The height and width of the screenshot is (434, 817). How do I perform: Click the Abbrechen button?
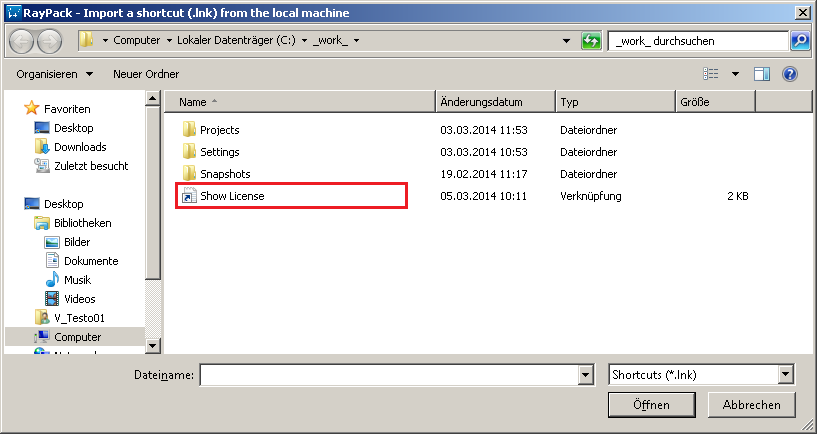751,404
